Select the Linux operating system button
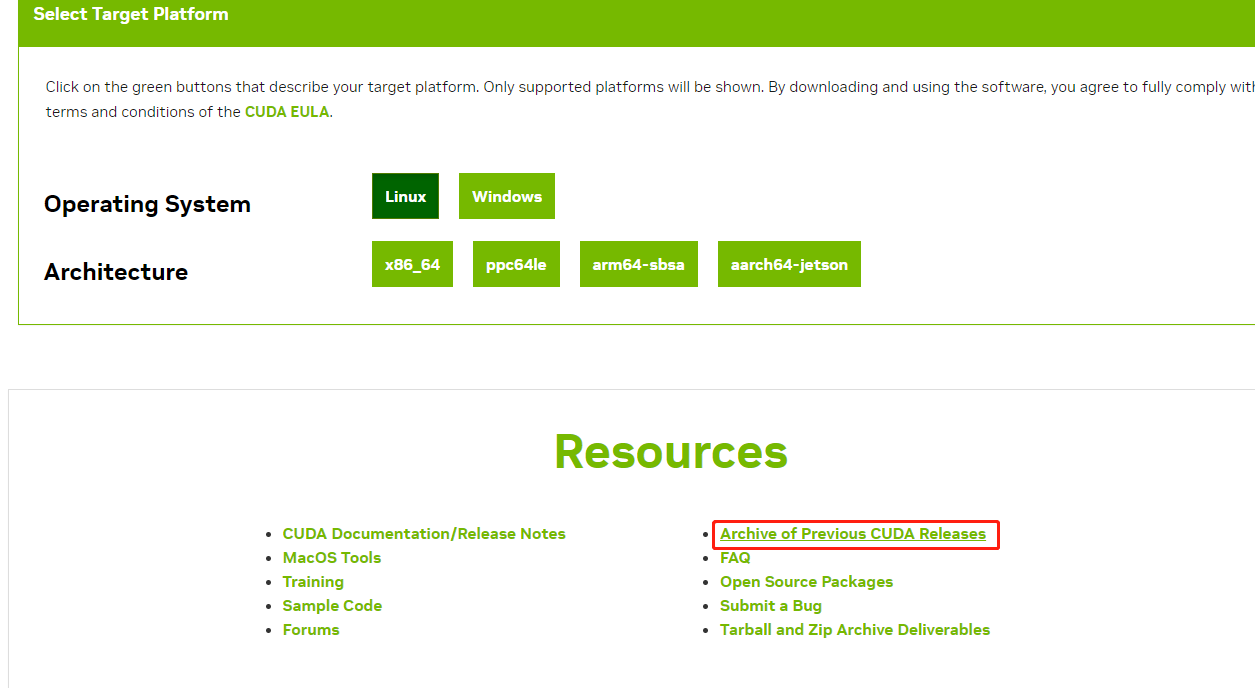Screen dimensions: 1255x688 pyautogui.click(x=405, y=196)
